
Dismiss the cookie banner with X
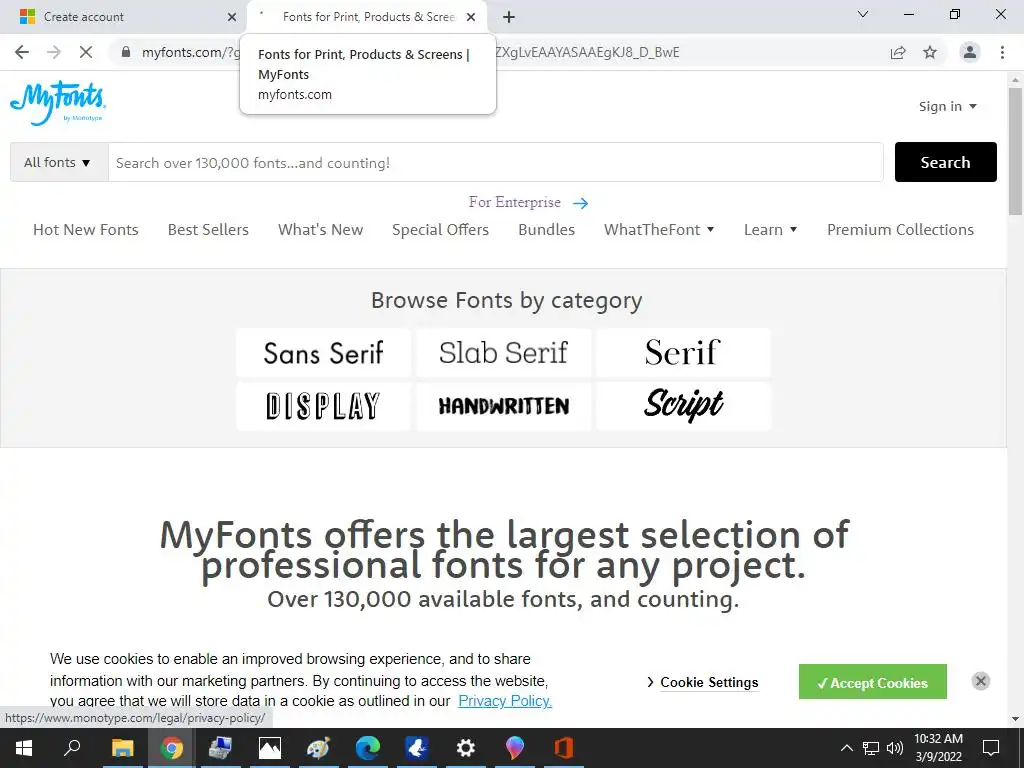pos(980,681)
